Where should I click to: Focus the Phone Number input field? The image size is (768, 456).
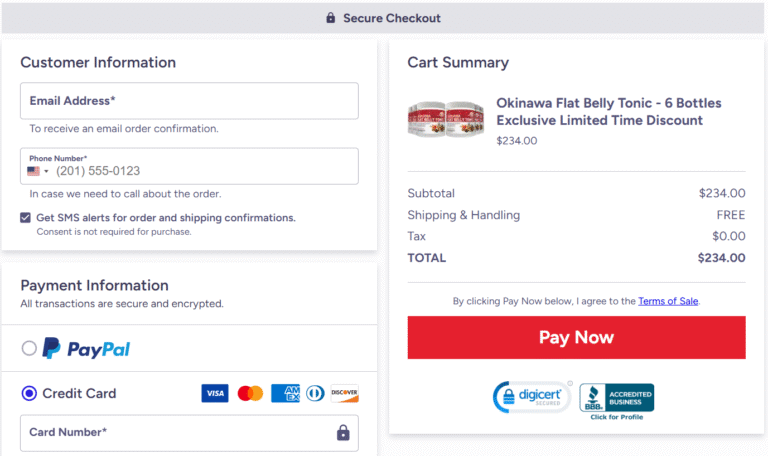(x=189, y=166)
